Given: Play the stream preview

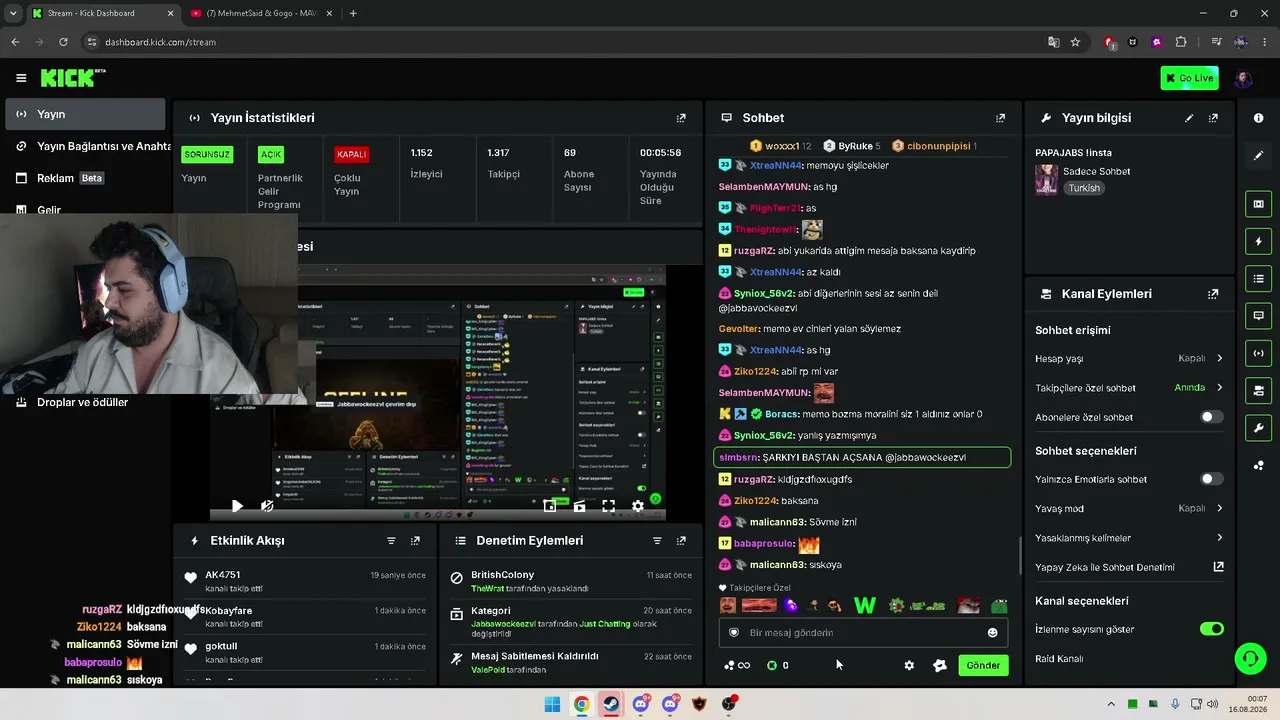Looking at the screenshot, I should tap(237, 507).
